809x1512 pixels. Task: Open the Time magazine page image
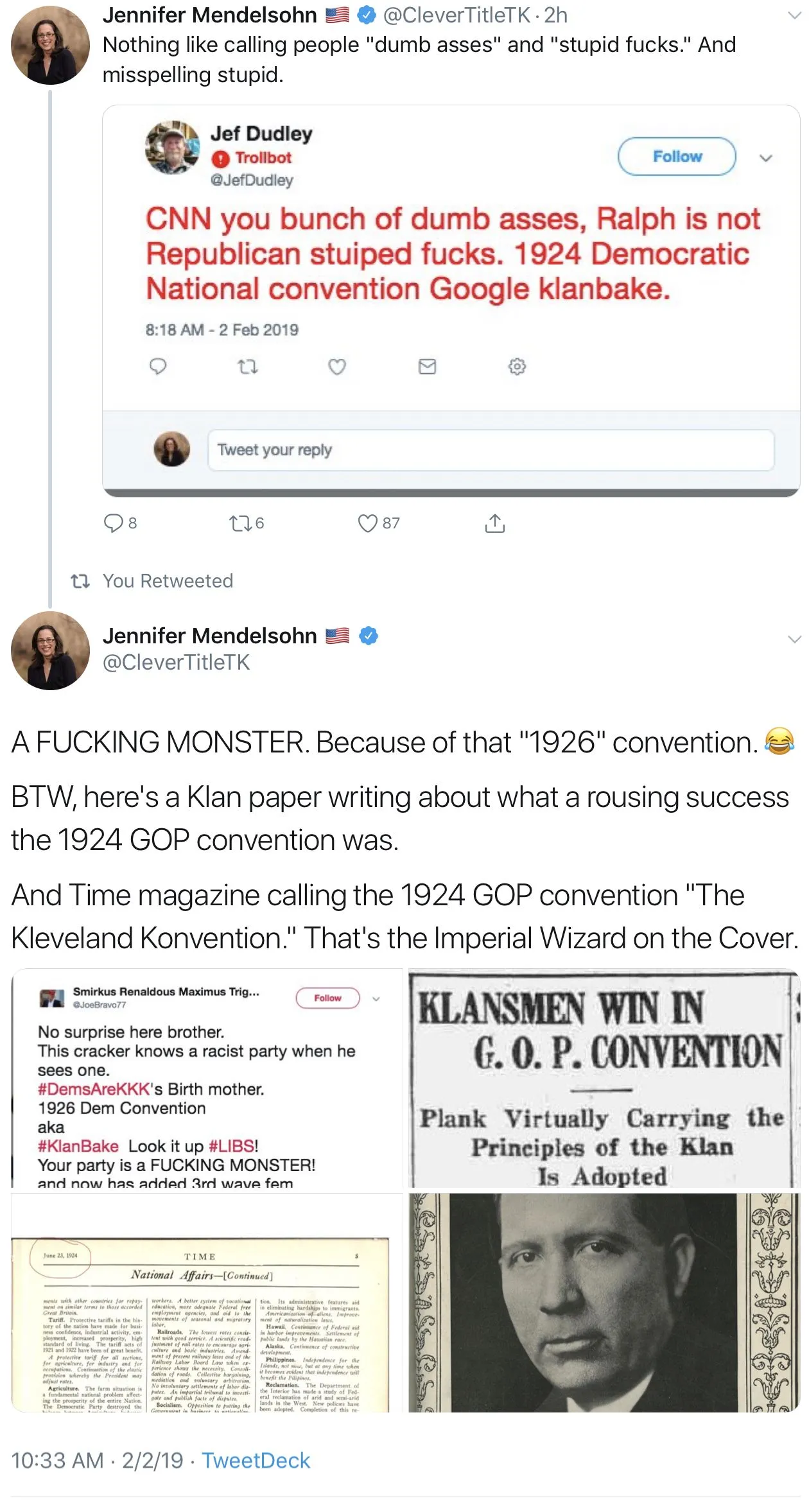tap(207, 1302)
